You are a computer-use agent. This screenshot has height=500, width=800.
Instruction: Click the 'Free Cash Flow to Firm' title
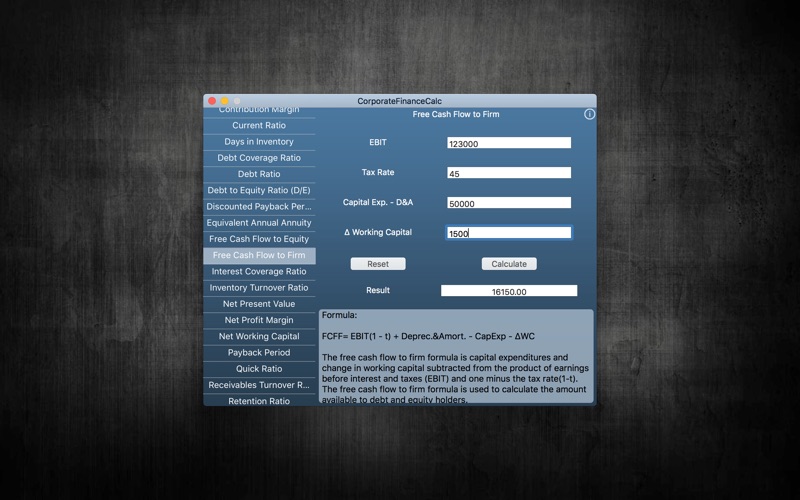456,114
